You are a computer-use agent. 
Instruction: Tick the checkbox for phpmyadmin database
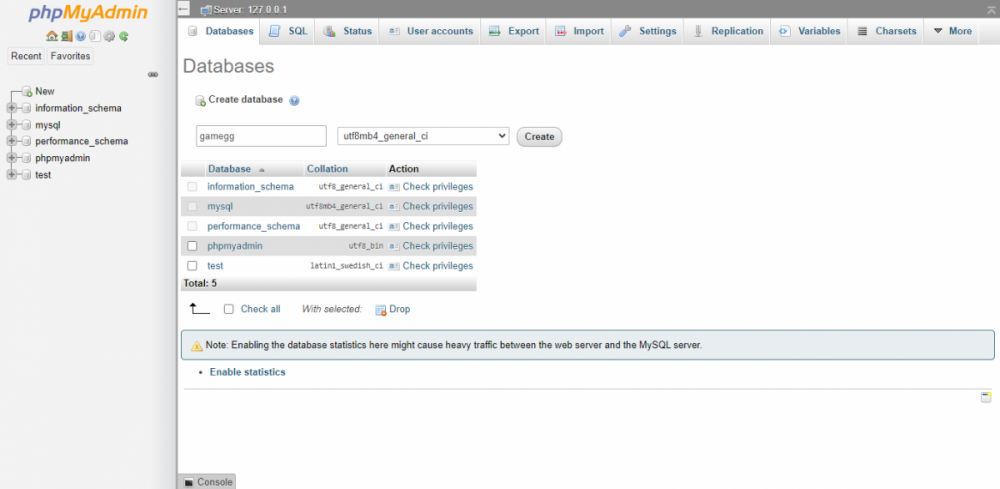[x=192, y=246]
